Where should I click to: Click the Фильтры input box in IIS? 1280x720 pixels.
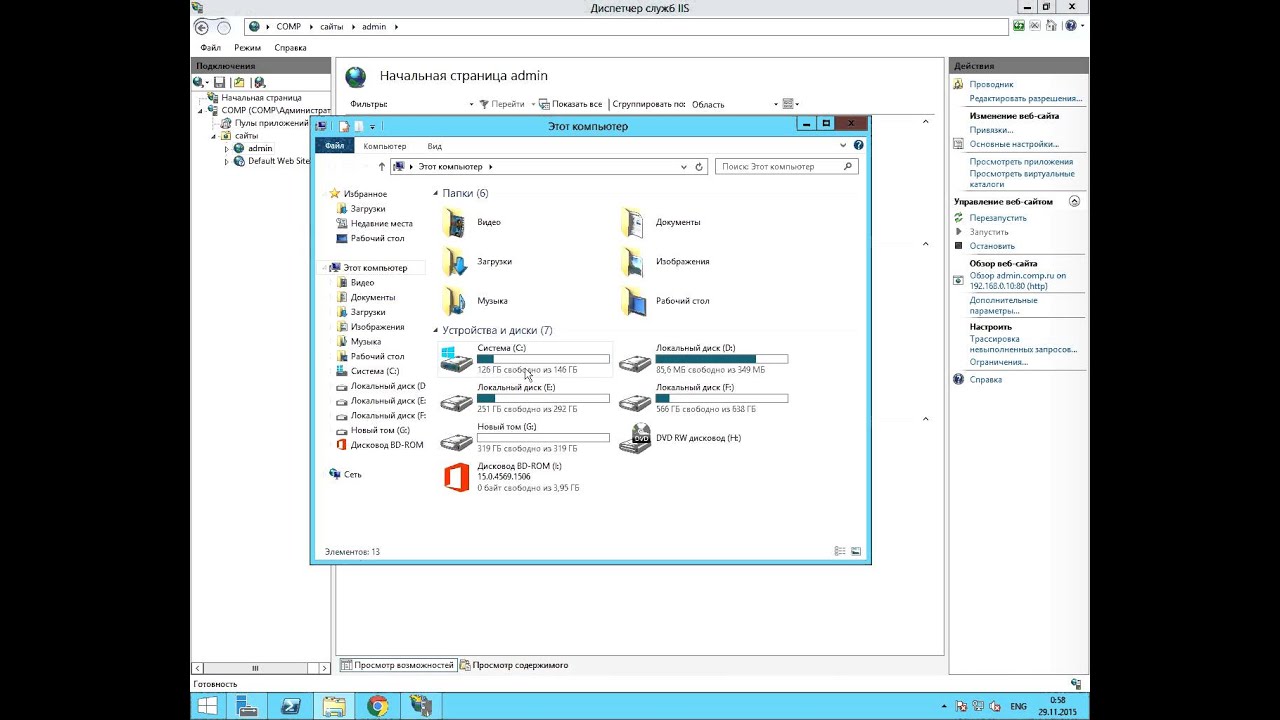click(x=431, y=104)
